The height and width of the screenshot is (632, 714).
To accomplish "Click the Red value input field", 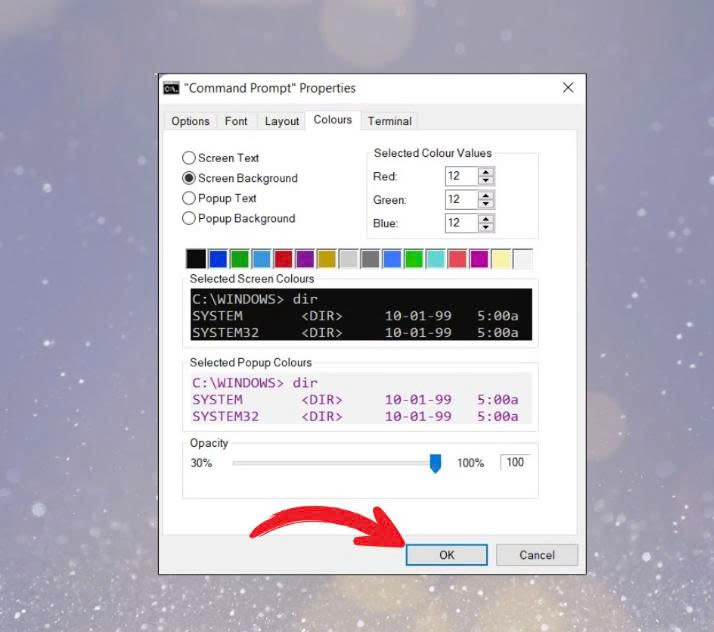I will 461,176.
